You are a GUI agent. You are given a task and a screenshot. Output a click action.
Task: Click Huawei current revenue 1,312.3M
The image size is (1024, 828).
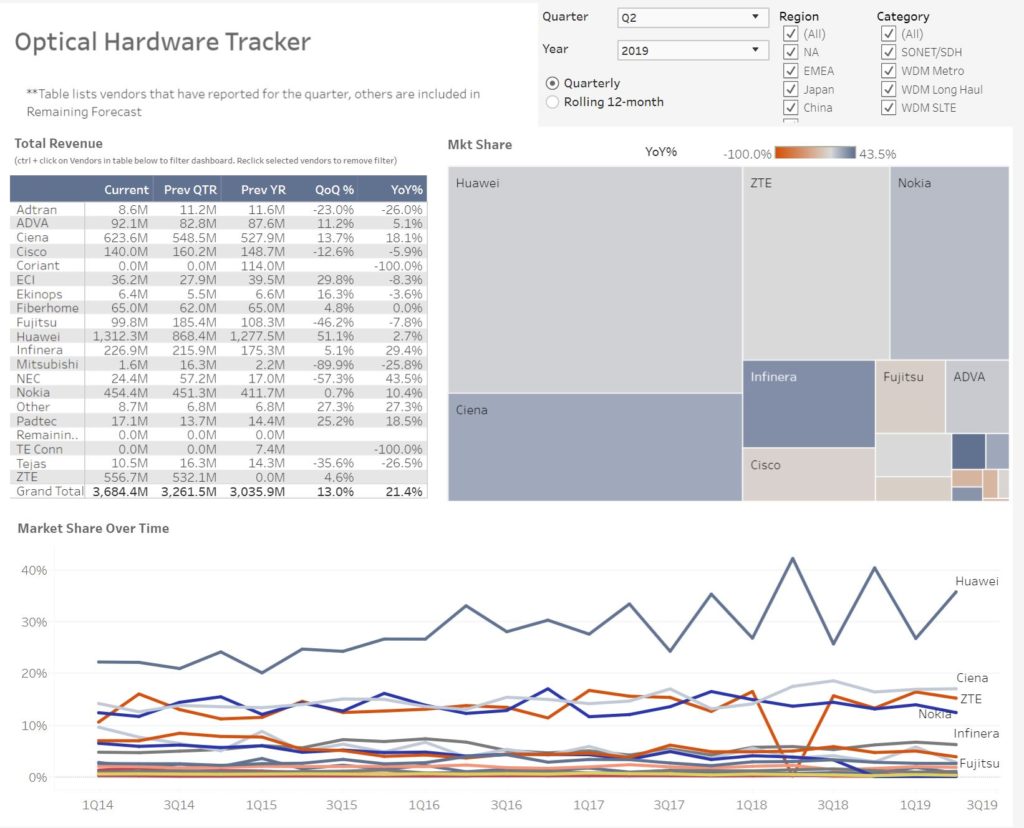[120, 336]
